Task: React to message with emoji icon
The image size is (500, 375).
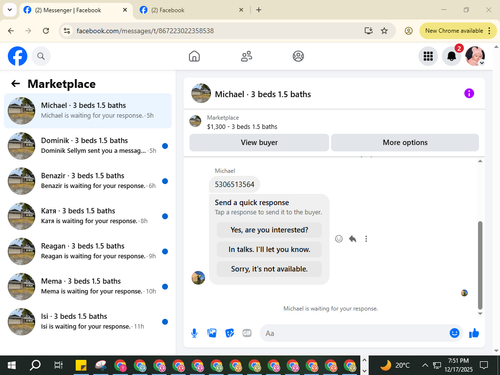Action: pyautogui.click(x=339, y=239)
